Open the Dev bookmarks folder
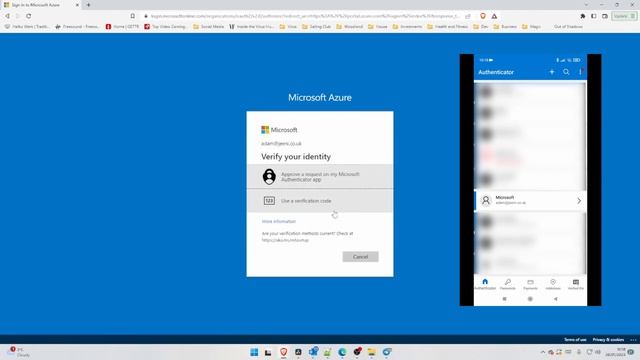 tap(481, 27)
